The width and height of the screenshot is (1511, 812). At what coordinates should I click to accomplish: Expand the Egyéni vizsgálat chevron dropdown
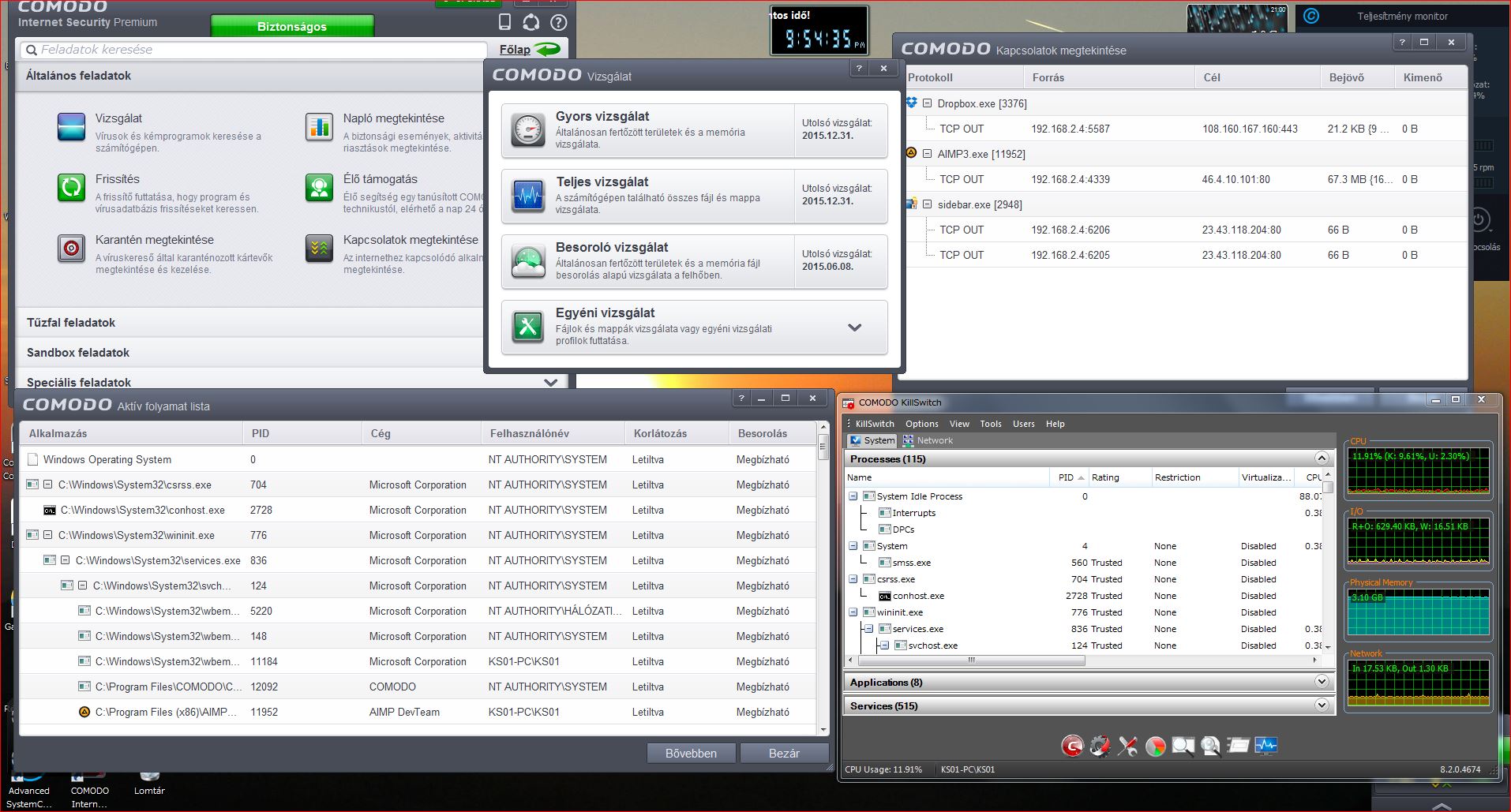[854, 327]
